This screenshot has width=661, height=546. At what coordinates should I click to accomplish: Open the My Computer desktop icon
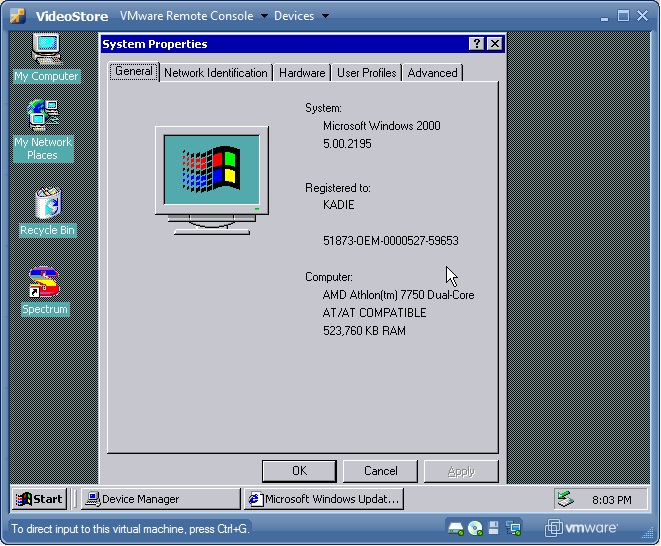pyautogui.click(x=46, y=58)
